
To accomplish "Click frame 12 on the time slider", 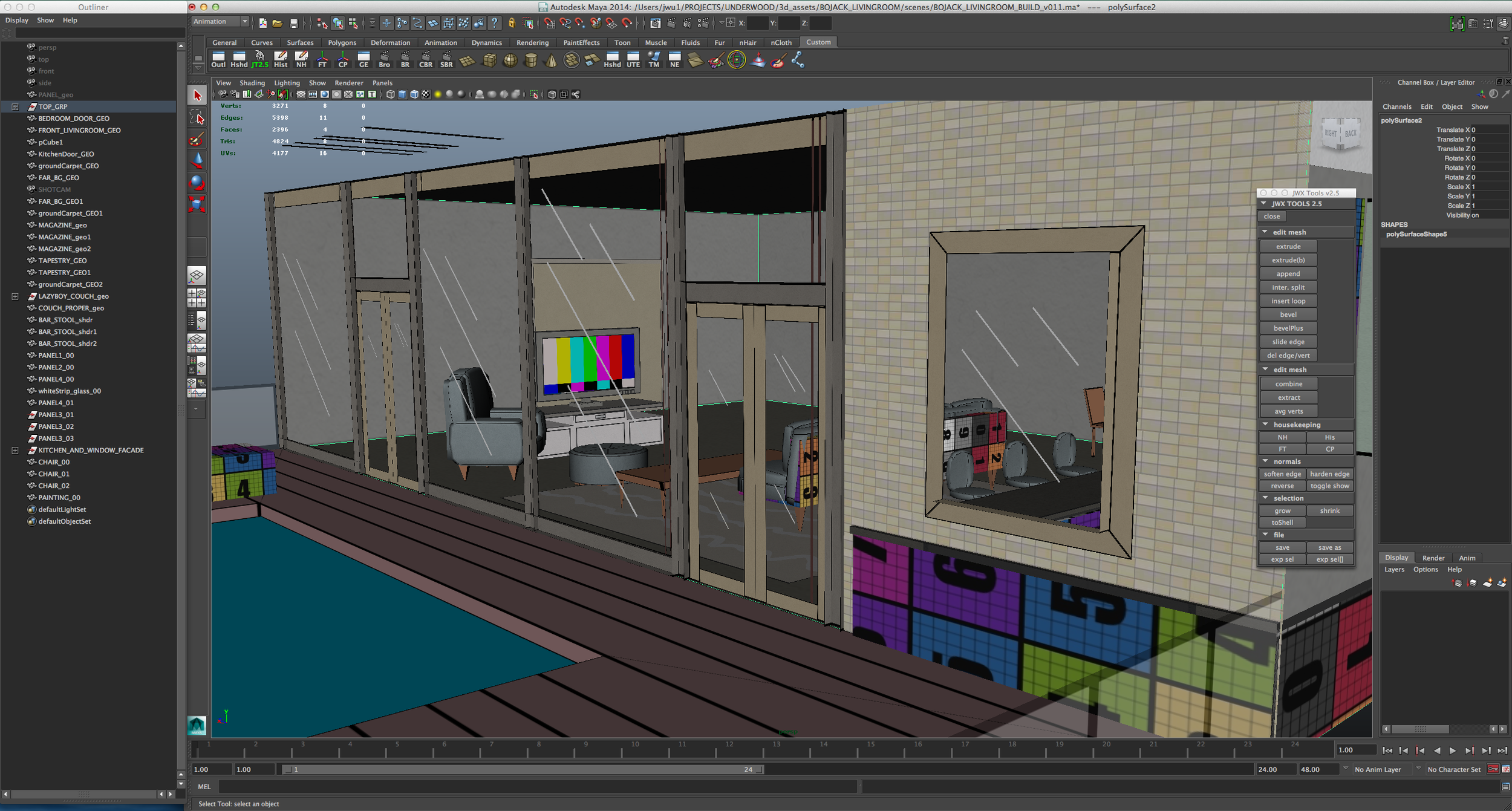I will point(729,749).
